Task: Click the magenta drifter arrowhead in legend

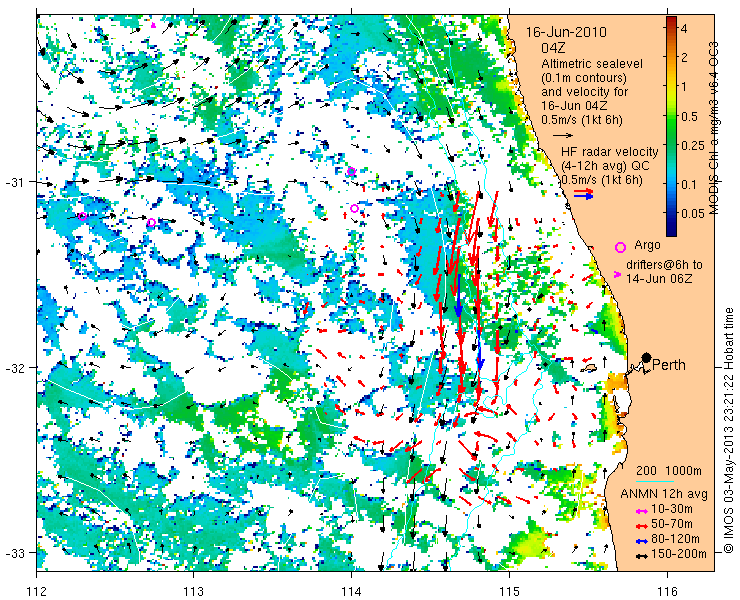Action: 617,274
